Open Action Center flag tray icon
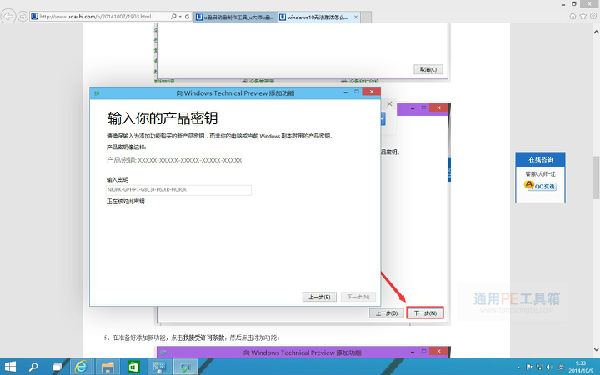Screen dimensions: 600x375 (x=530, y=367)
